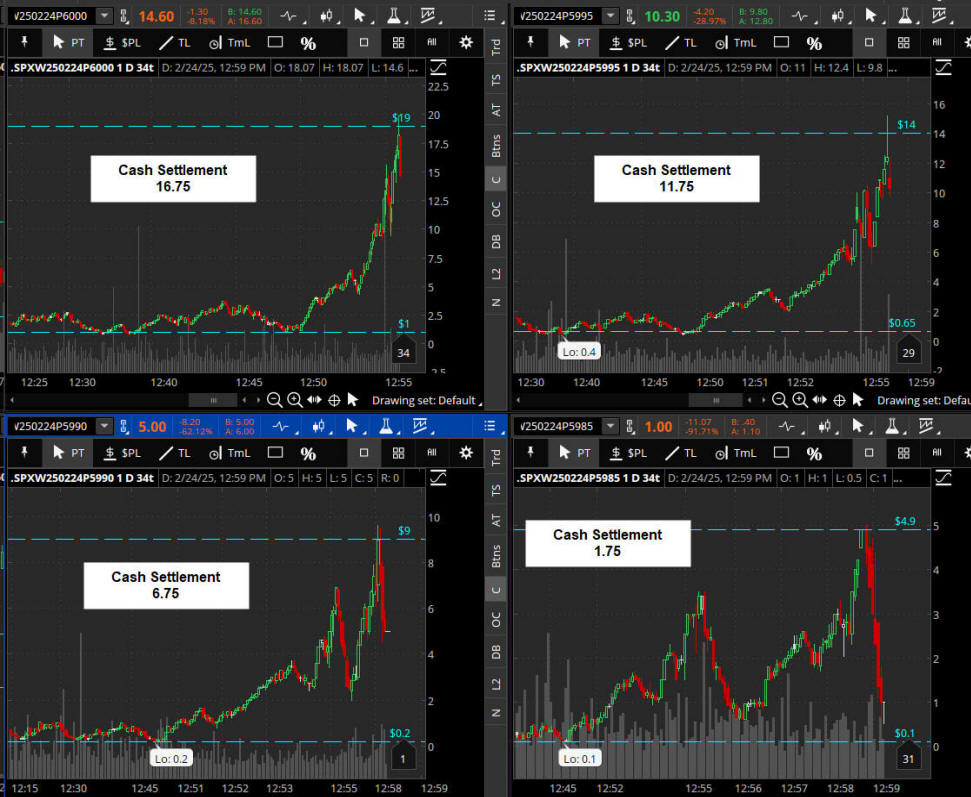Open Drawing set dropdown under P5995 chart
Screen dimensions: 971x797
coord(923,401)
